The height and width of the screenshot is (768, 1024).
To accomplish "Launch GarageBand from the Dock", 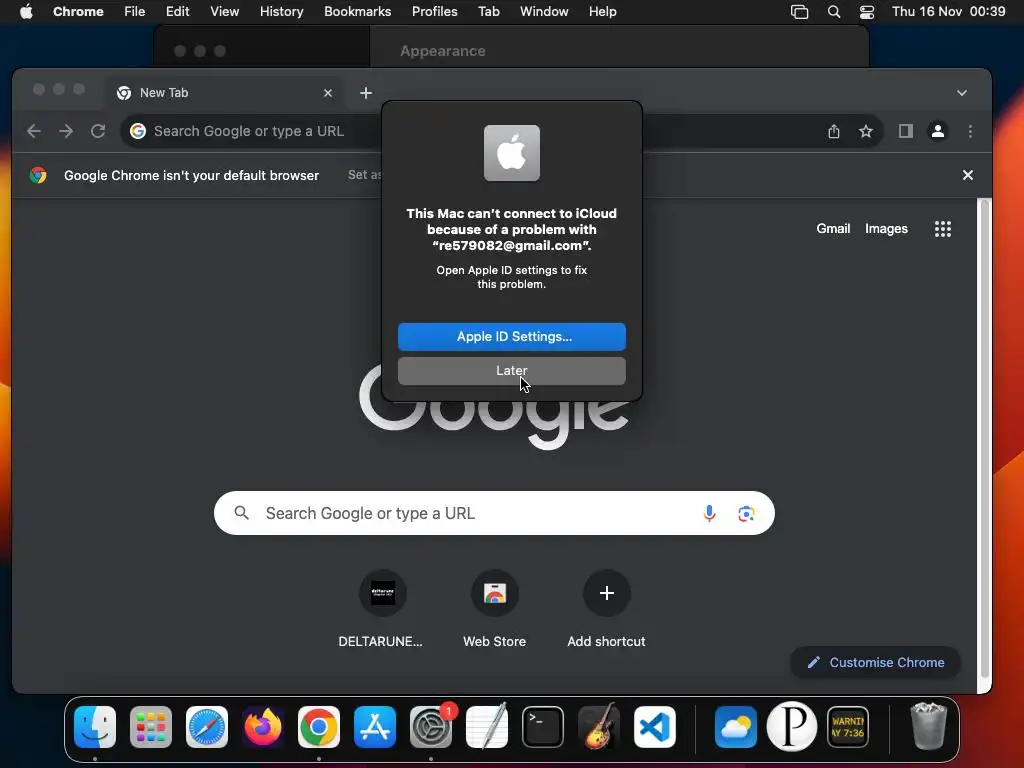I will pyautogui.click(x=599, y=727).
